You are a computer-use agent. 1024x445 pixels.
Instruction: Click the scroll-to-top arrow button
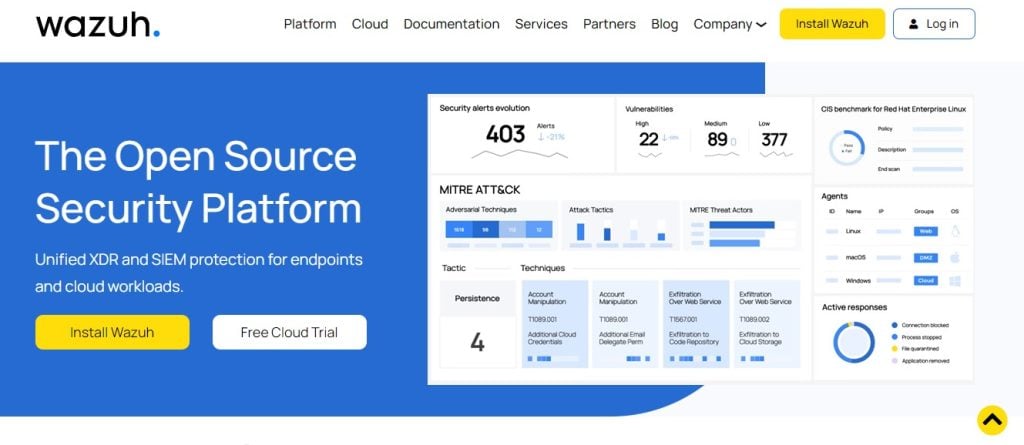coord(991,420)
